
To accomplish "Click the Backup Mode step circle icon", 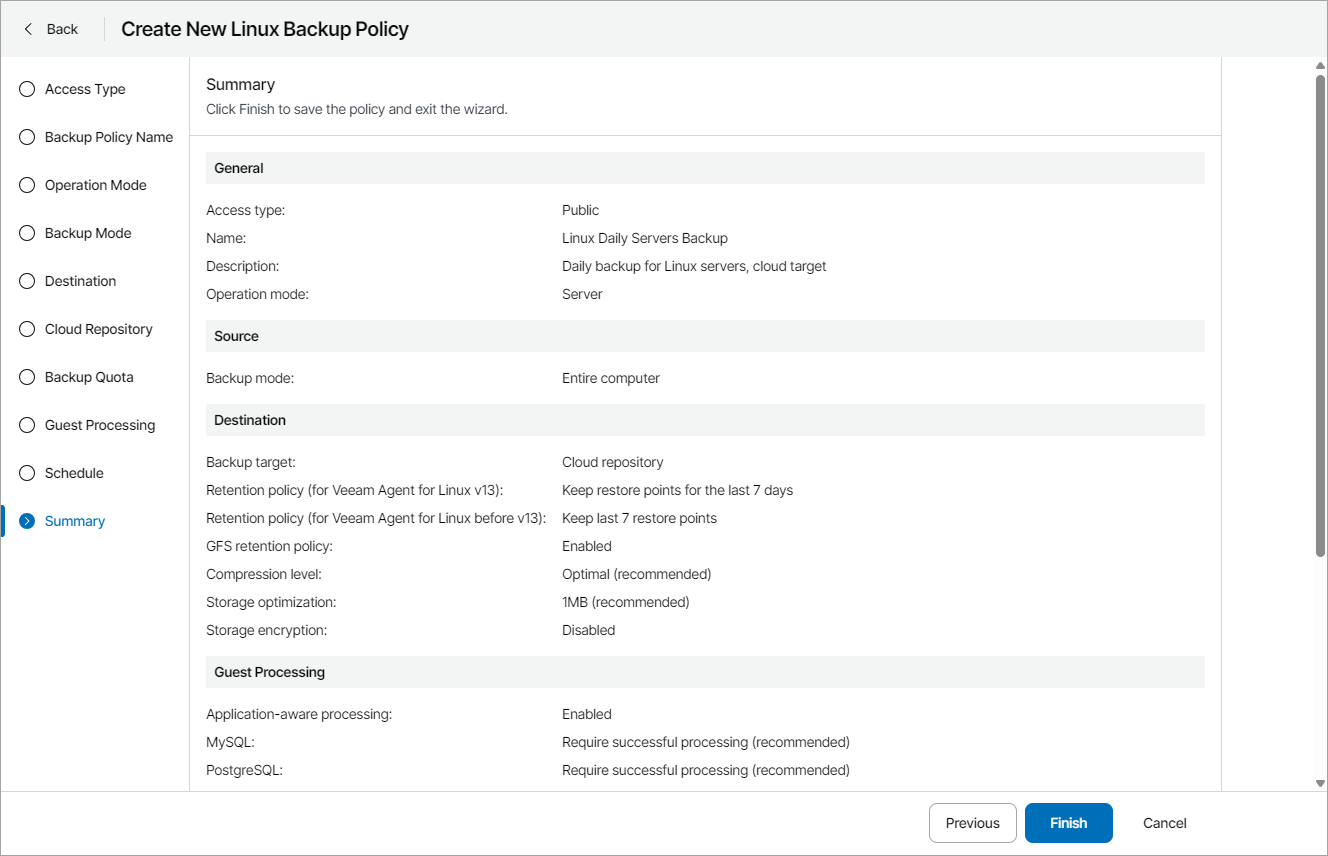I will click(x=27, y=233).
